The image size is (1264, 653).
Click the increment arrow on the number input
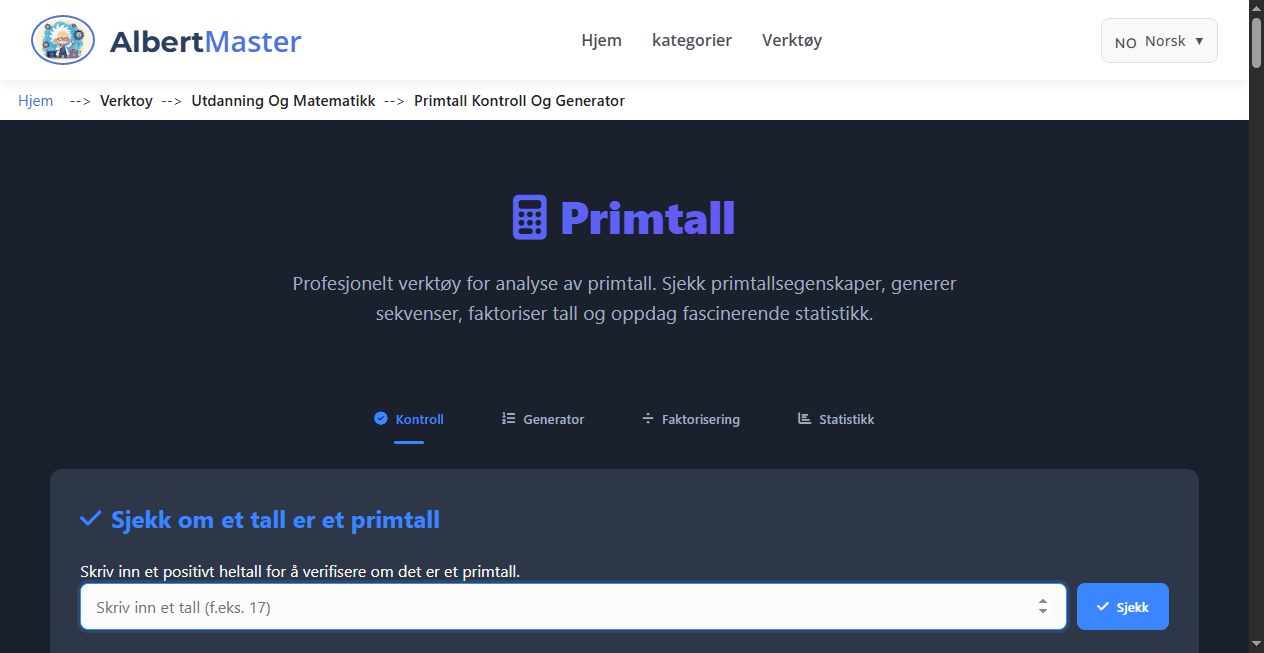tap(1043, 601)
